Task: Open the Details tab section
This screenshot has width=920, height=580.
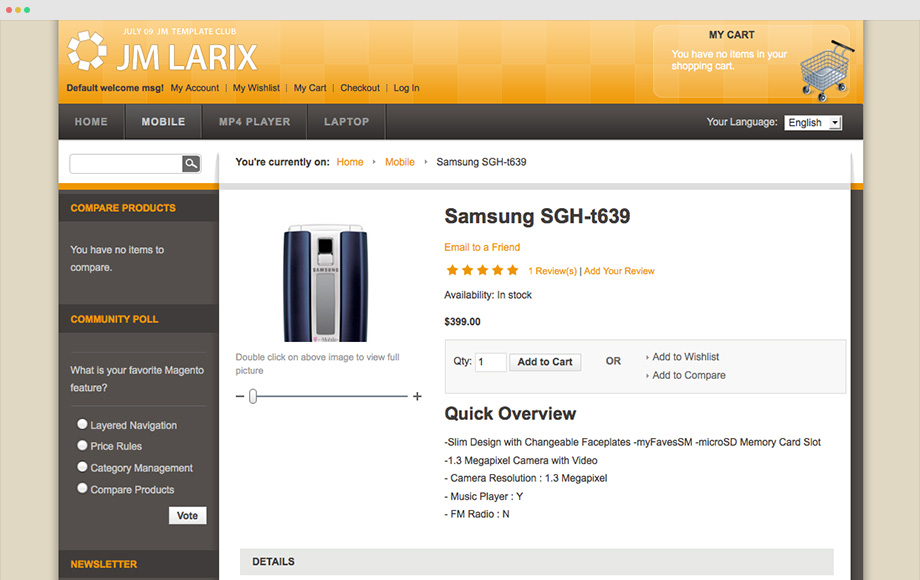Action: point(536,562)
